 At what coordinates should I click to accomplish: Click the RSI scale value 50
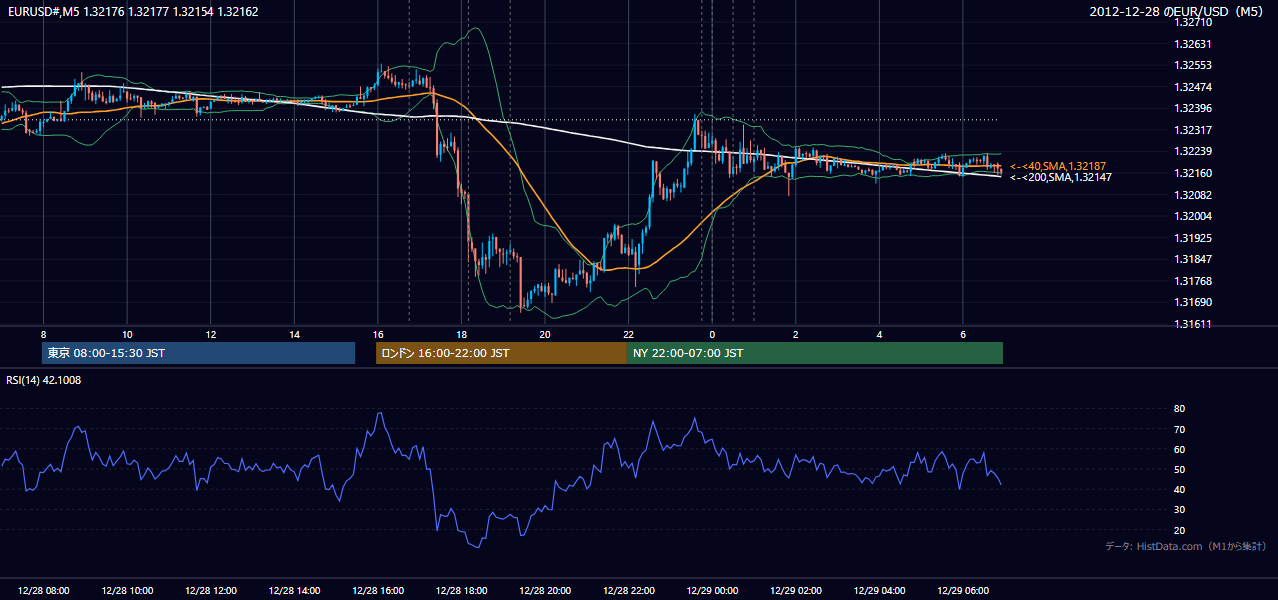[x=1180, y=470]
